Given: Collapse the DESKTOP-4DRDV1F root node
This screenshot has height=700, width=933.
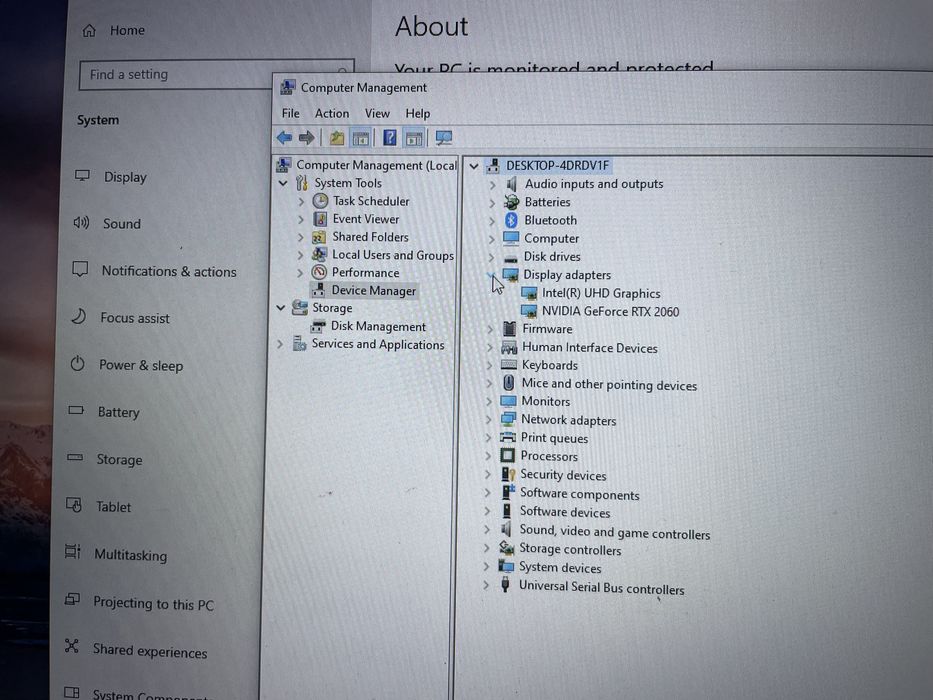Looking at the screenshot, I should (x=474, y=167).
